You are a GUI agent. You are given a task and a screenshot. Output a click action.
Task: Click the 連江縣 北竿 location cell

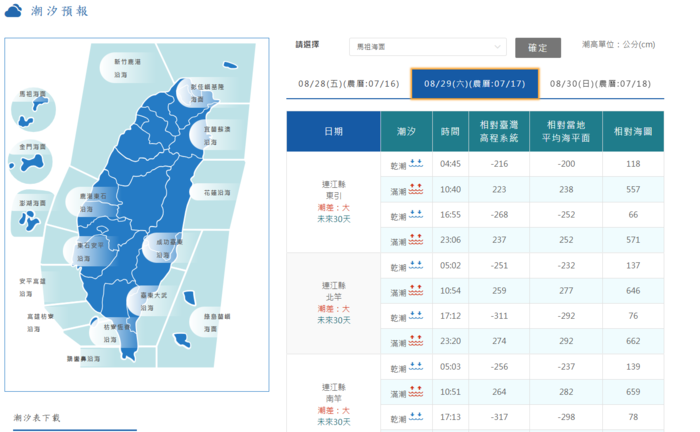(x=333, y=303)
